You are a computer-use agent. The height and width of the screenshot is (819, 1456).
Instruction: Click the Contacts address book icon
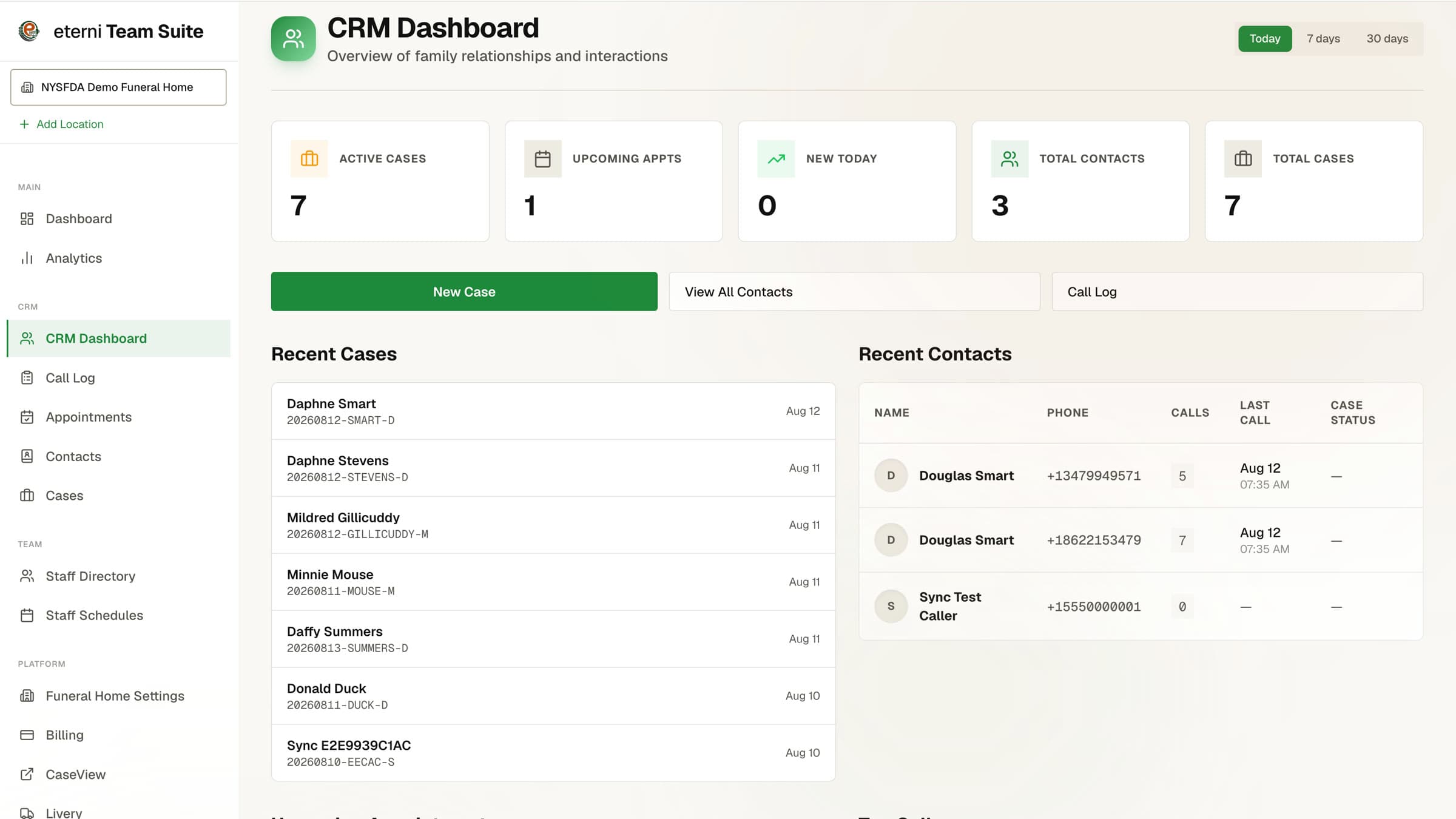click(x=27, y=456)
